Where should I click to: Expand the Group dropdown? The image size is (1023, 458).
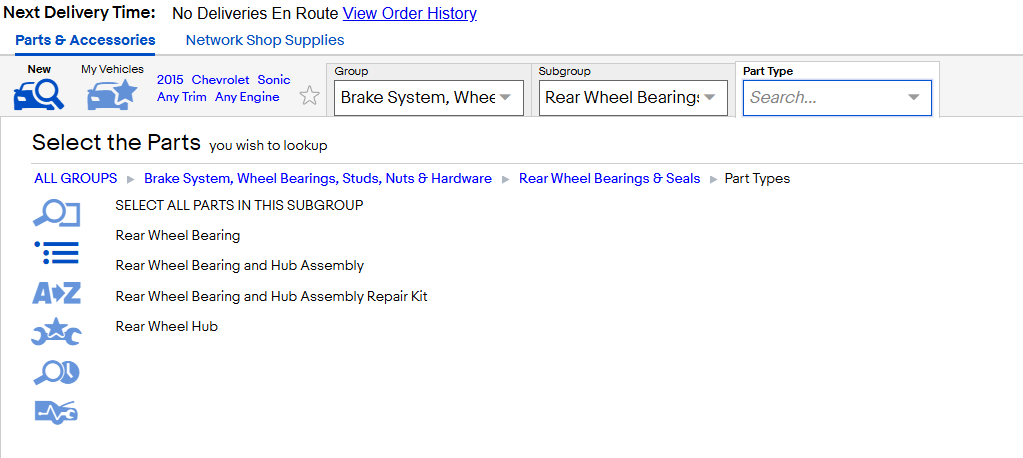click(429, 98)
